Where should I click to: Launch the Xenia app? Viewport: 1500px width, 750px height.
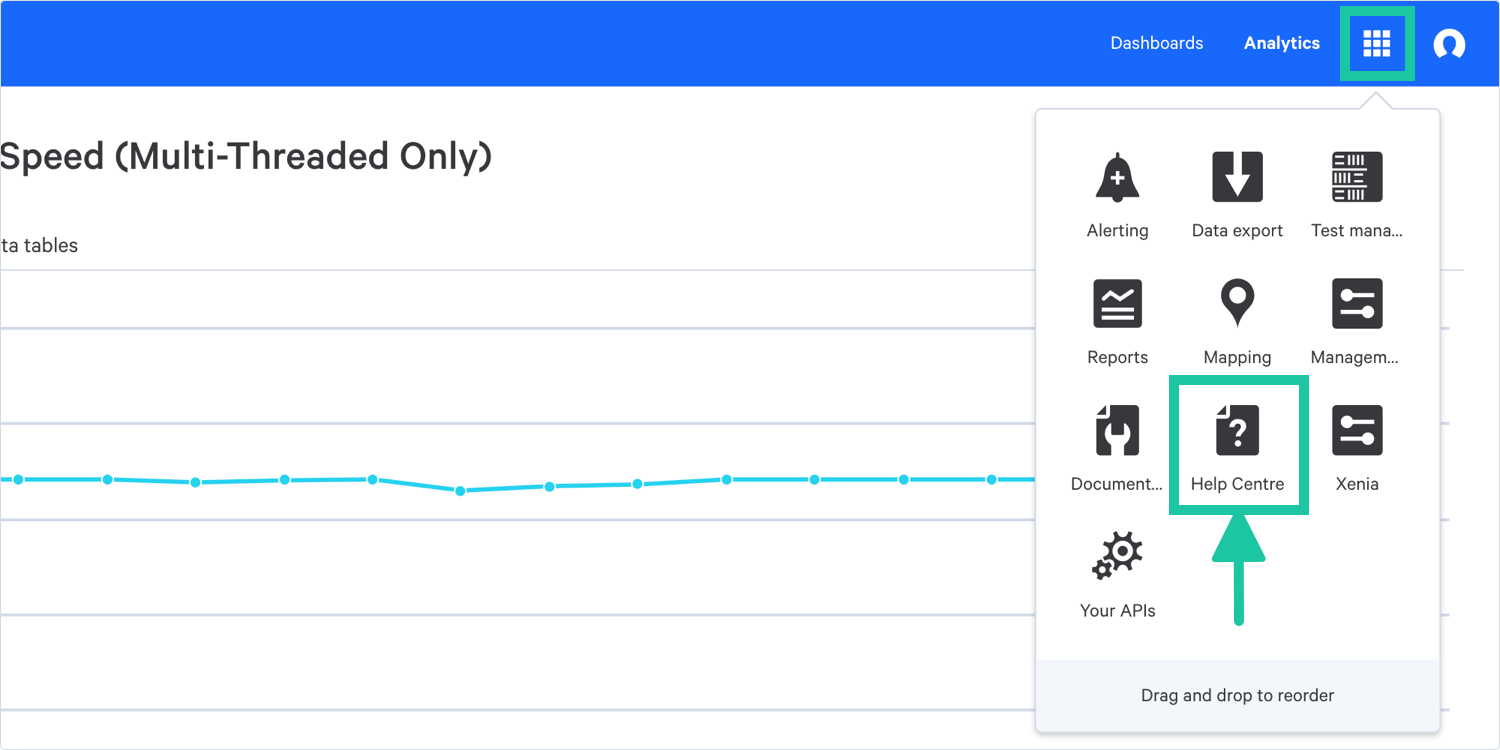(1357, 431)
